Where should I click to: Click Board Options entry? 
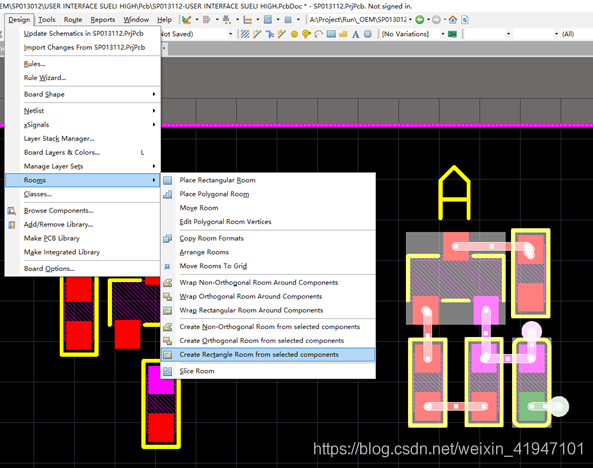click(49, 269)
